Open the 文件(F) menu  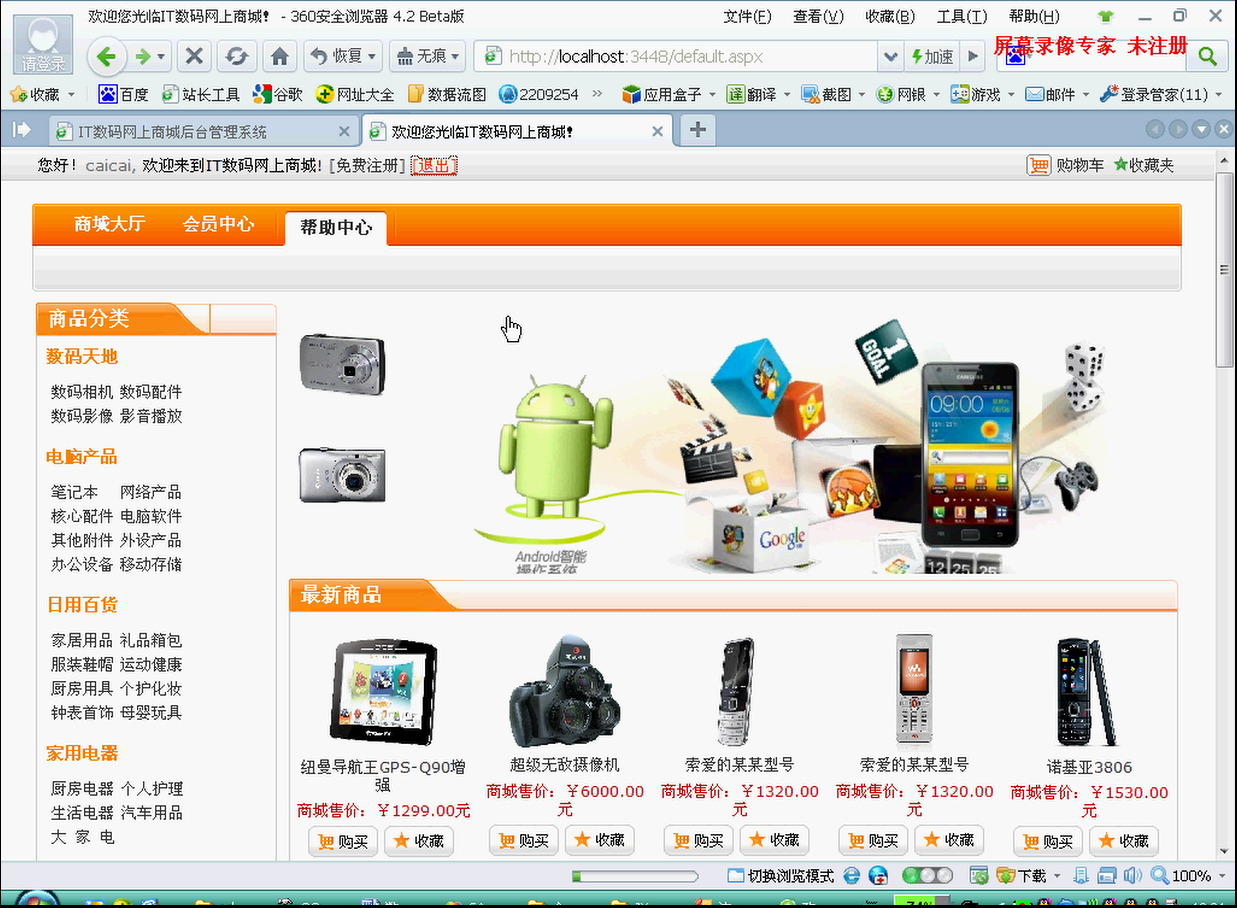point(747,16)
